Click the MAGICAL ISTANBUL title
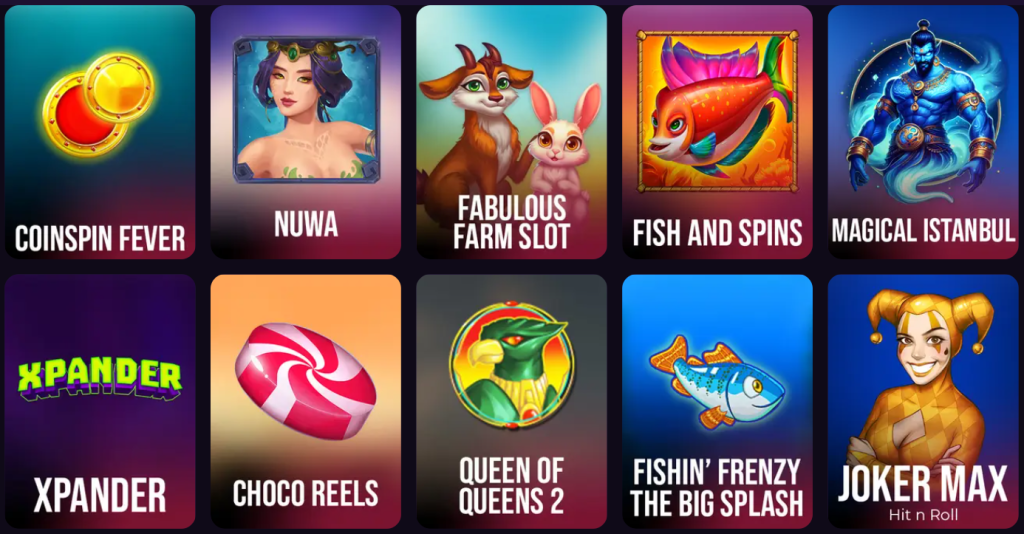 pyautogui.click(x=923, y=231)
